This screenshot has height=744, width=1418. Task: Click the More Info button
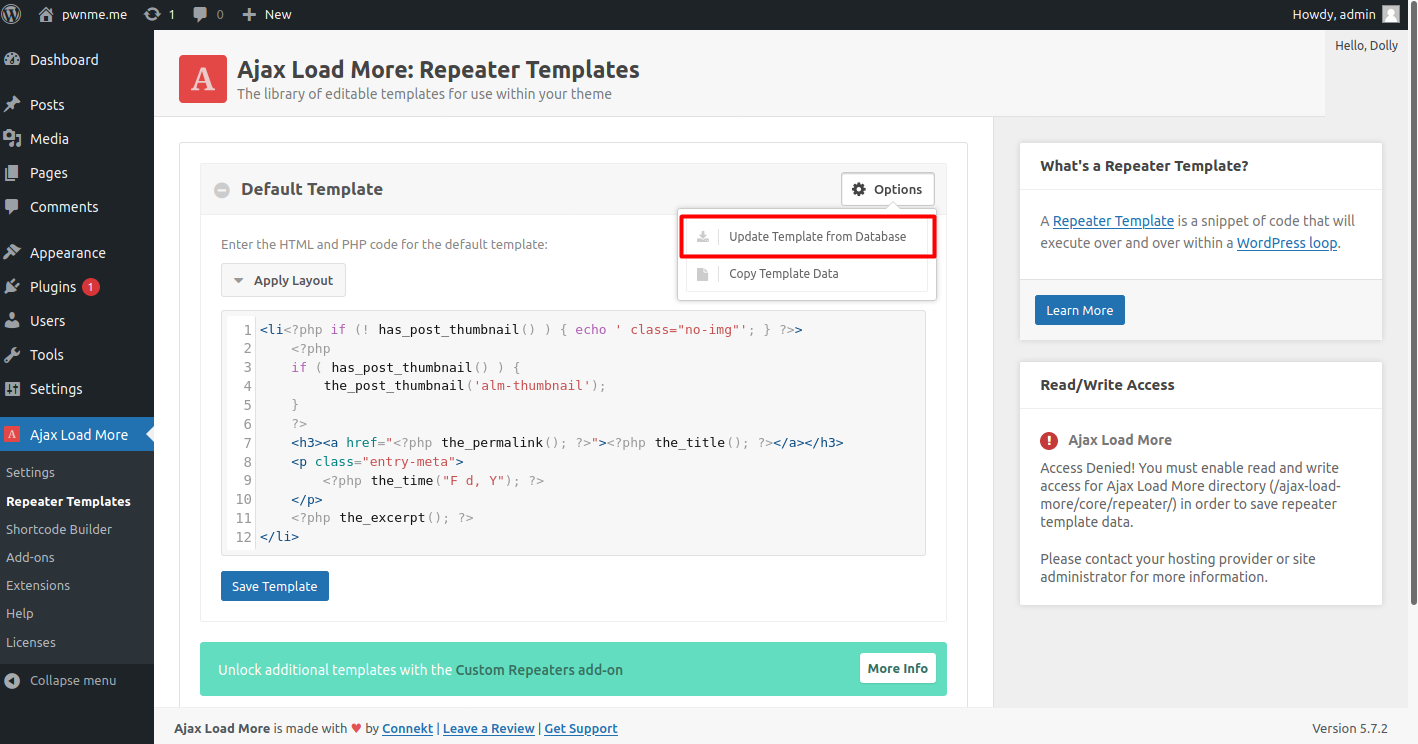tap(897, 669)
